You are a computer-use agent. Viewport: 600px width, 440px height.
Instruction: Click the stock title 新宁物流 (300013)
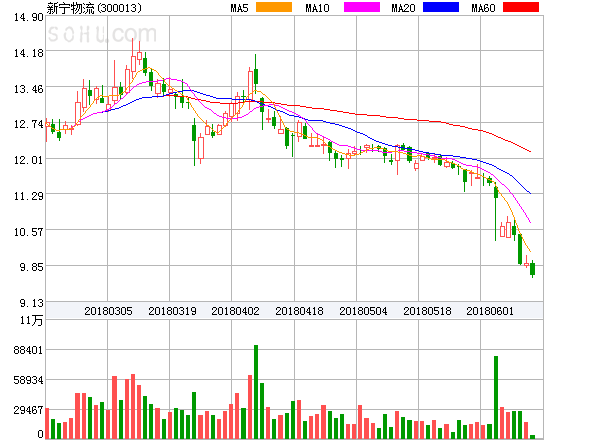click(x=94, y=8)
